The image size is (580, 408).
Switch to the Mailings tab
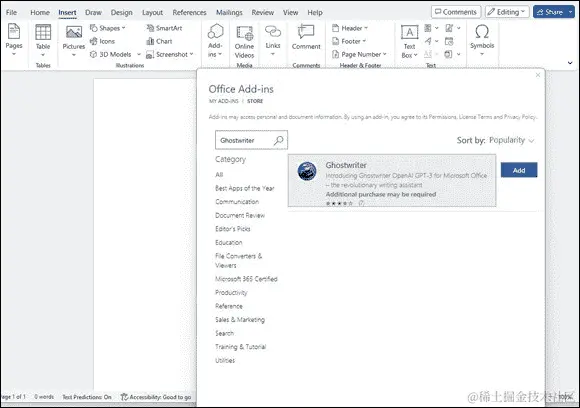pyautogui.click(x=229, y=12)
